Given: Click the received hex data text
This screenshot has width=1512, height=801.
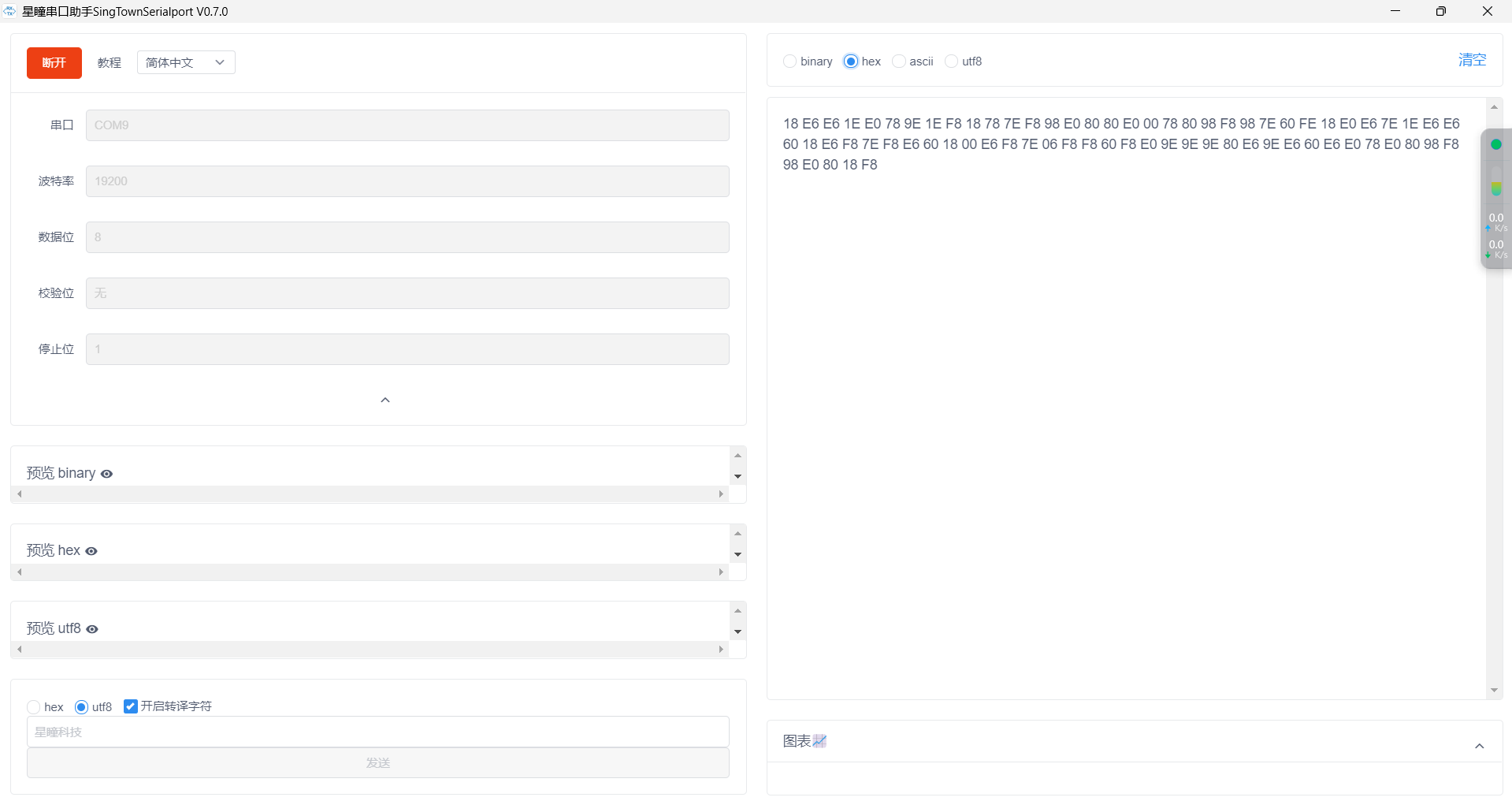Looking at the screenshot, I should [x=1121, y=144].
